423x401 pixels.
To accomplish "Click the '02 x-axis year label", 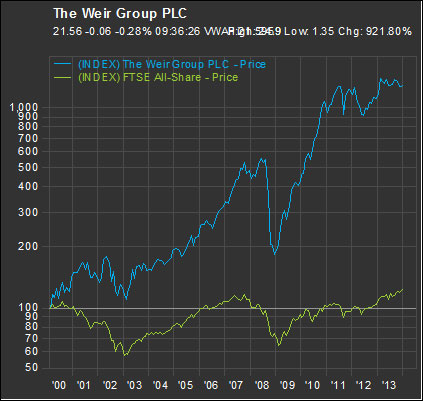I will coord(110,386).
